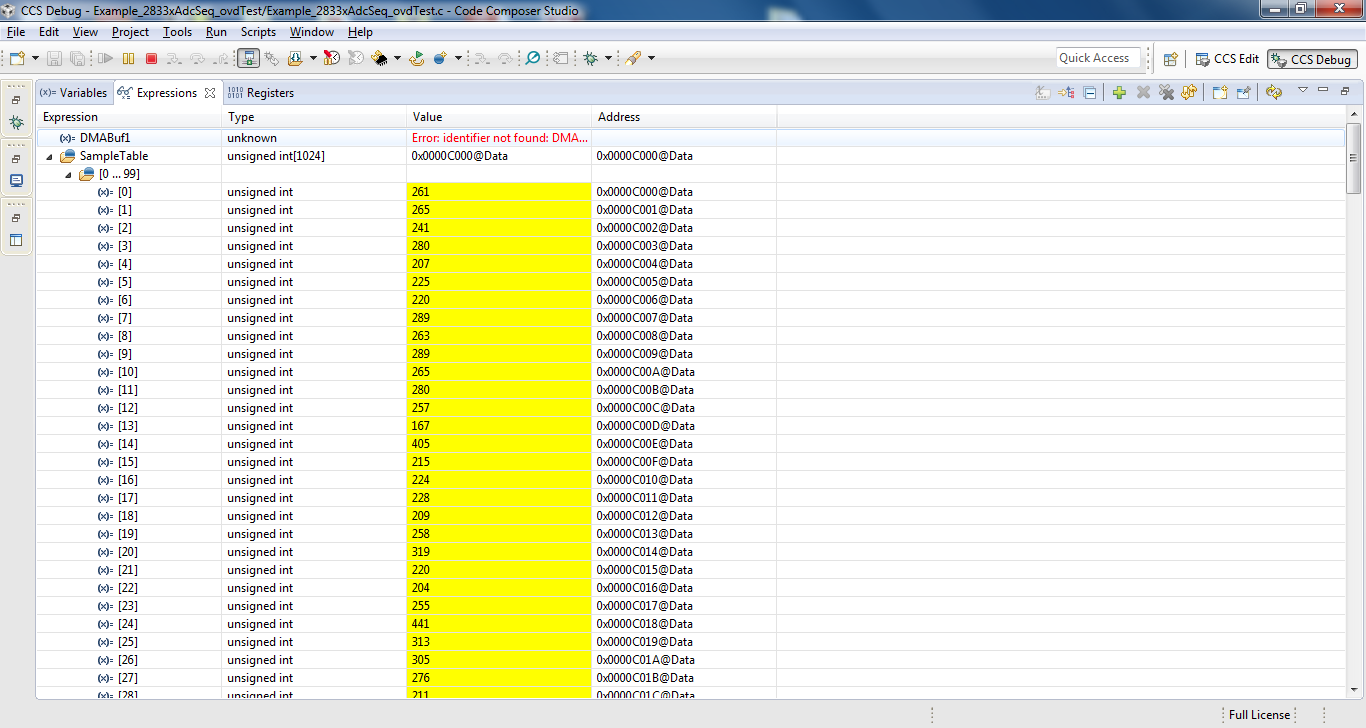Image resolution: width=1366 pixels, height=728 pixels.
Task: Click the flashlight Search toolbar icon
Action: (634, 59)
